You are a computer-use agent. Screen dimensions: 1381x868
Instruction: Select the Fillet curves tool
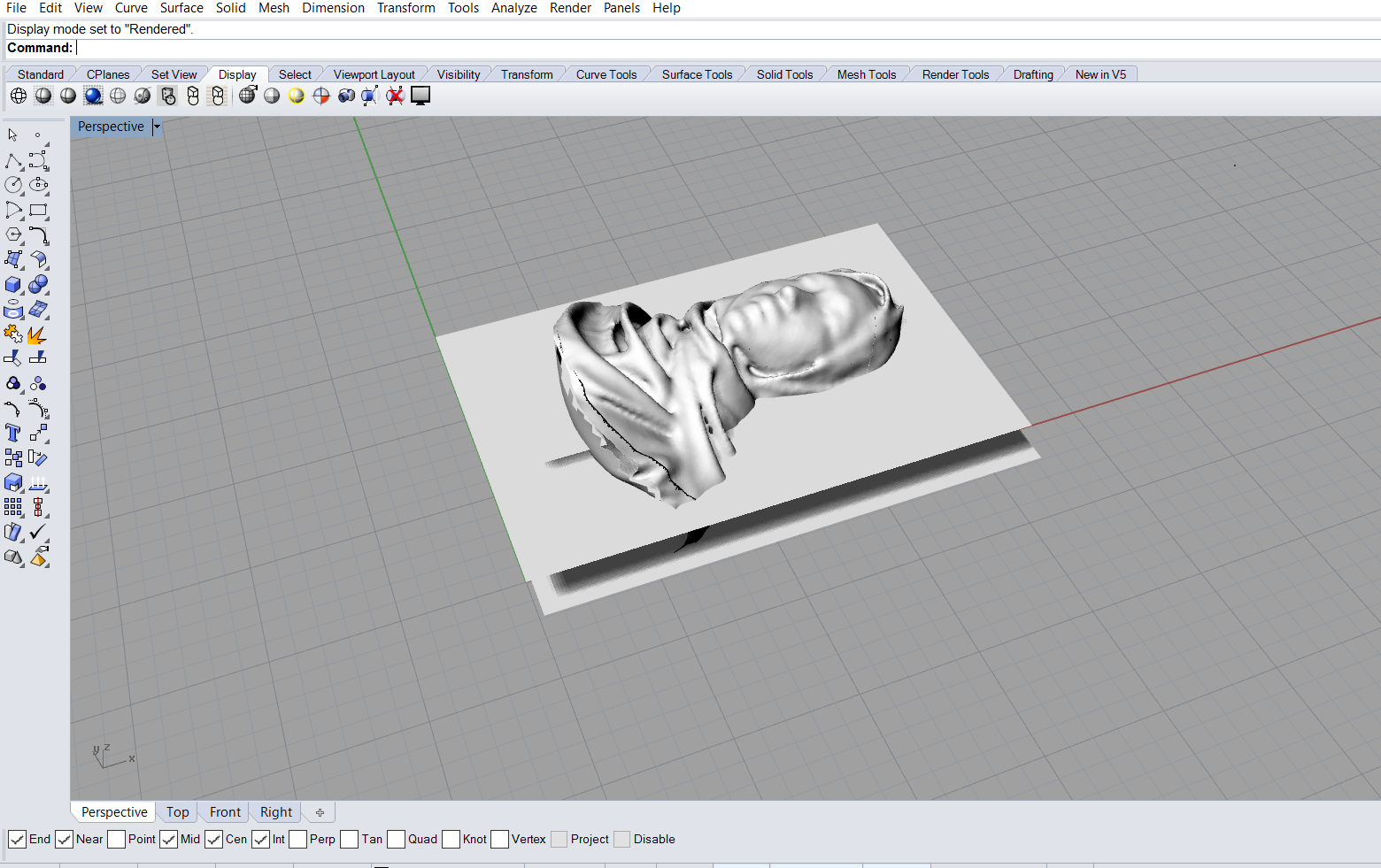38,234
